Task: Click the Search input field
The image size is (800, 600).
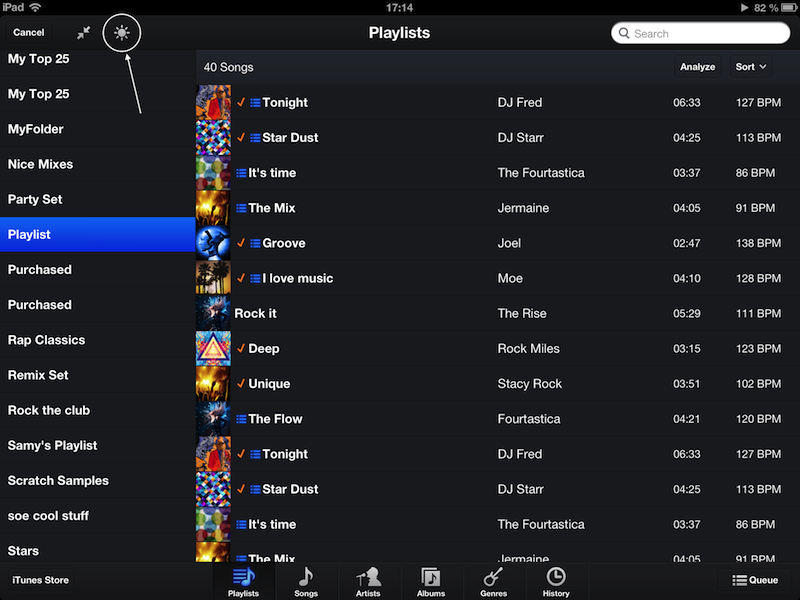Action: (x=701, y=33)
